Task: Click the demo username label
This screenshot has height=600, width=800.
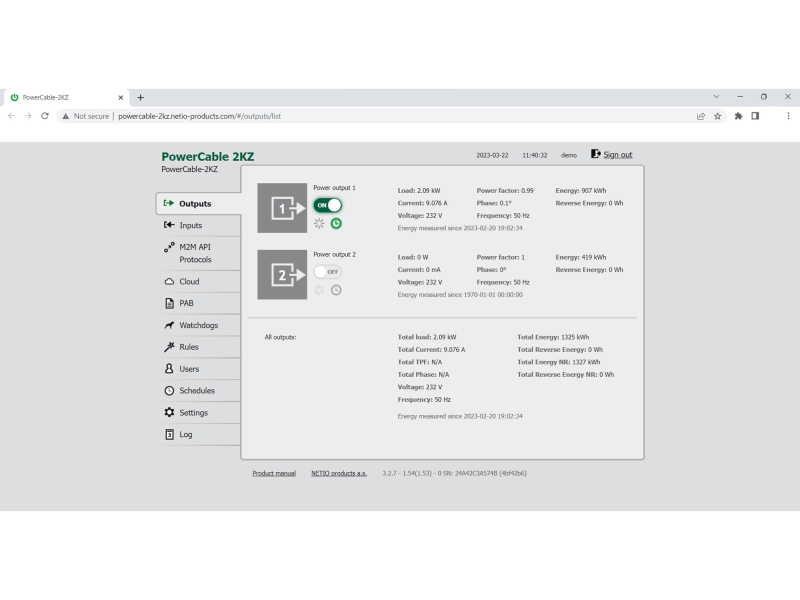Action: pyautogui.click(x=569, y=155)
